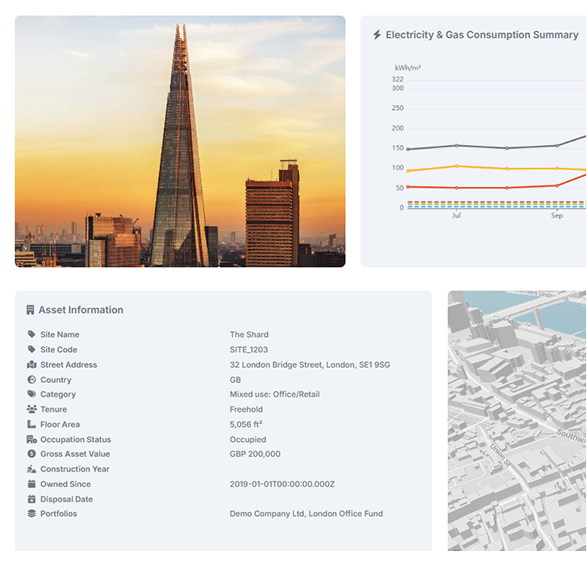This screenshot has width=587, height=564.
Task: Click the '322' y-axis value
Action: 398,79
